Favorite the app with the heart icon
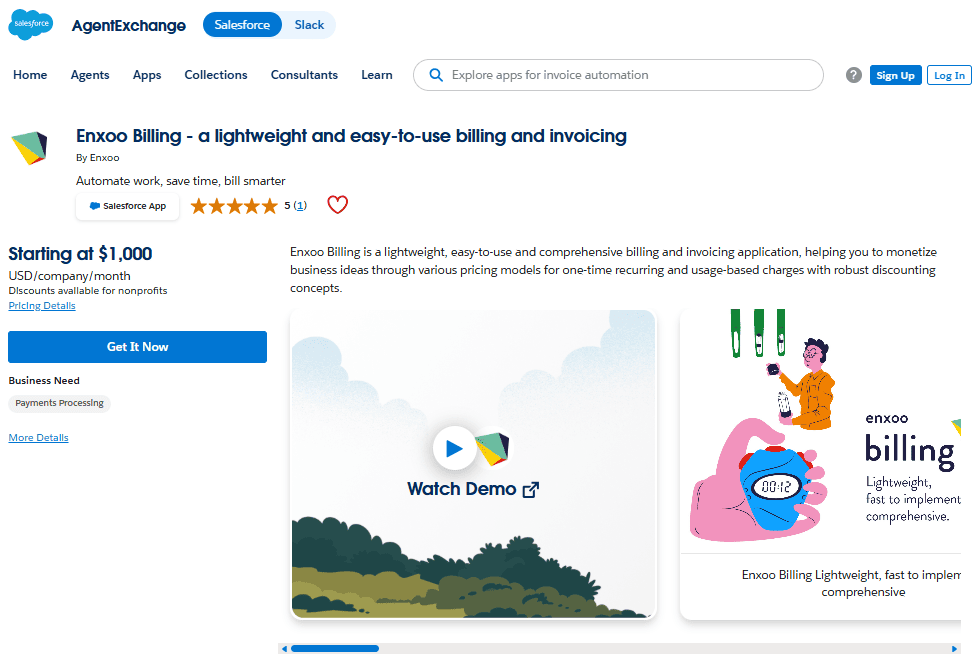 (x=337, y=204)
